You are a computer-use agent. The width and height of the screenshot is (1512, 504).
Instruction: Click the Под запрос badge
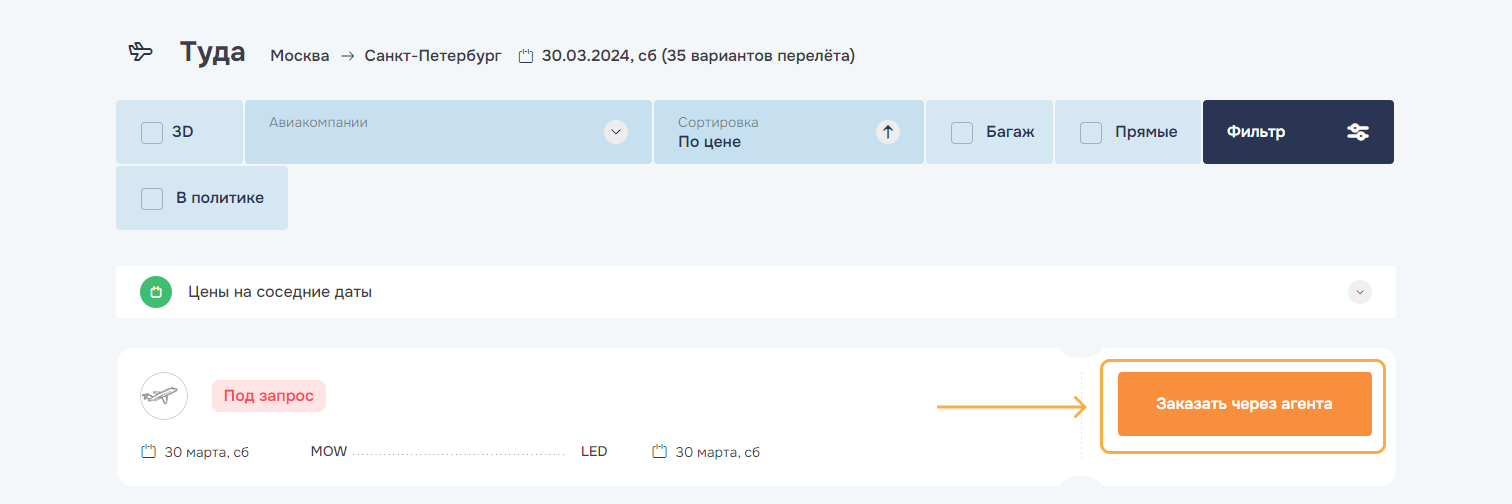point(268,396)
